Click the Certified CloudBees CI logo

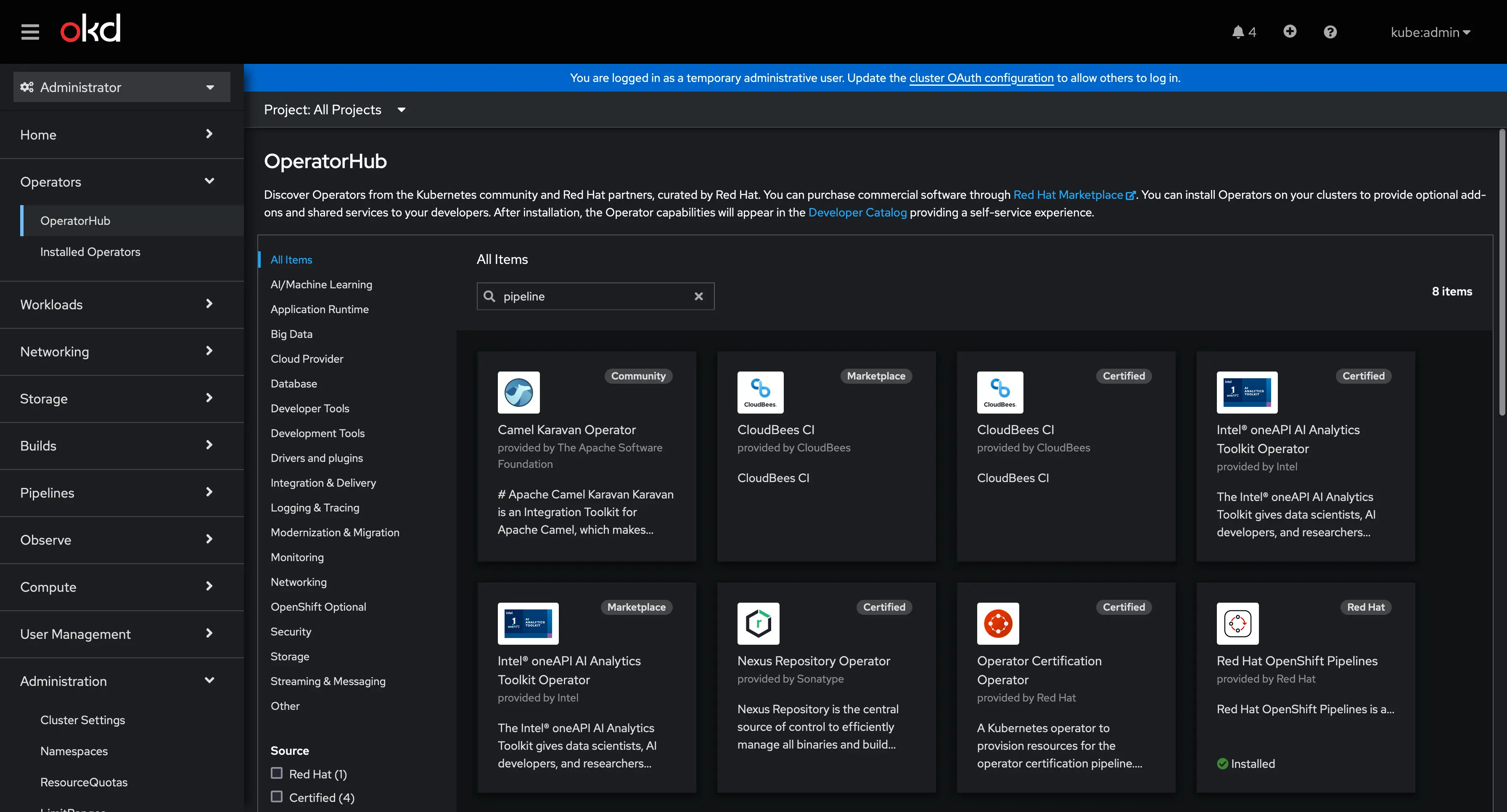pyautogui.click(x=1000, y=392)
